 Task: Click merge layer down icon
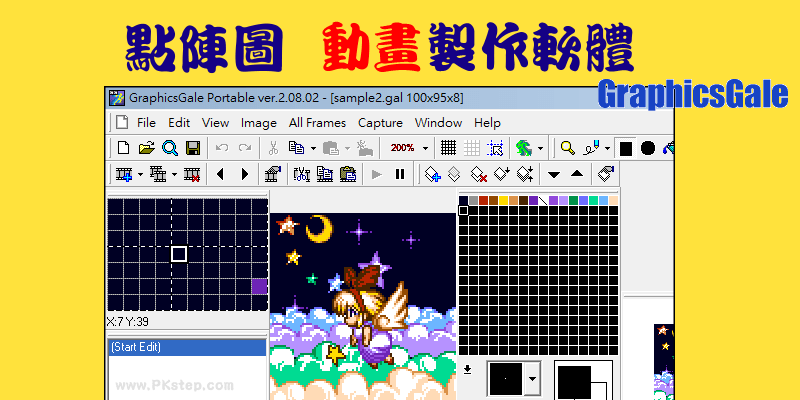(x=502, y=174)
